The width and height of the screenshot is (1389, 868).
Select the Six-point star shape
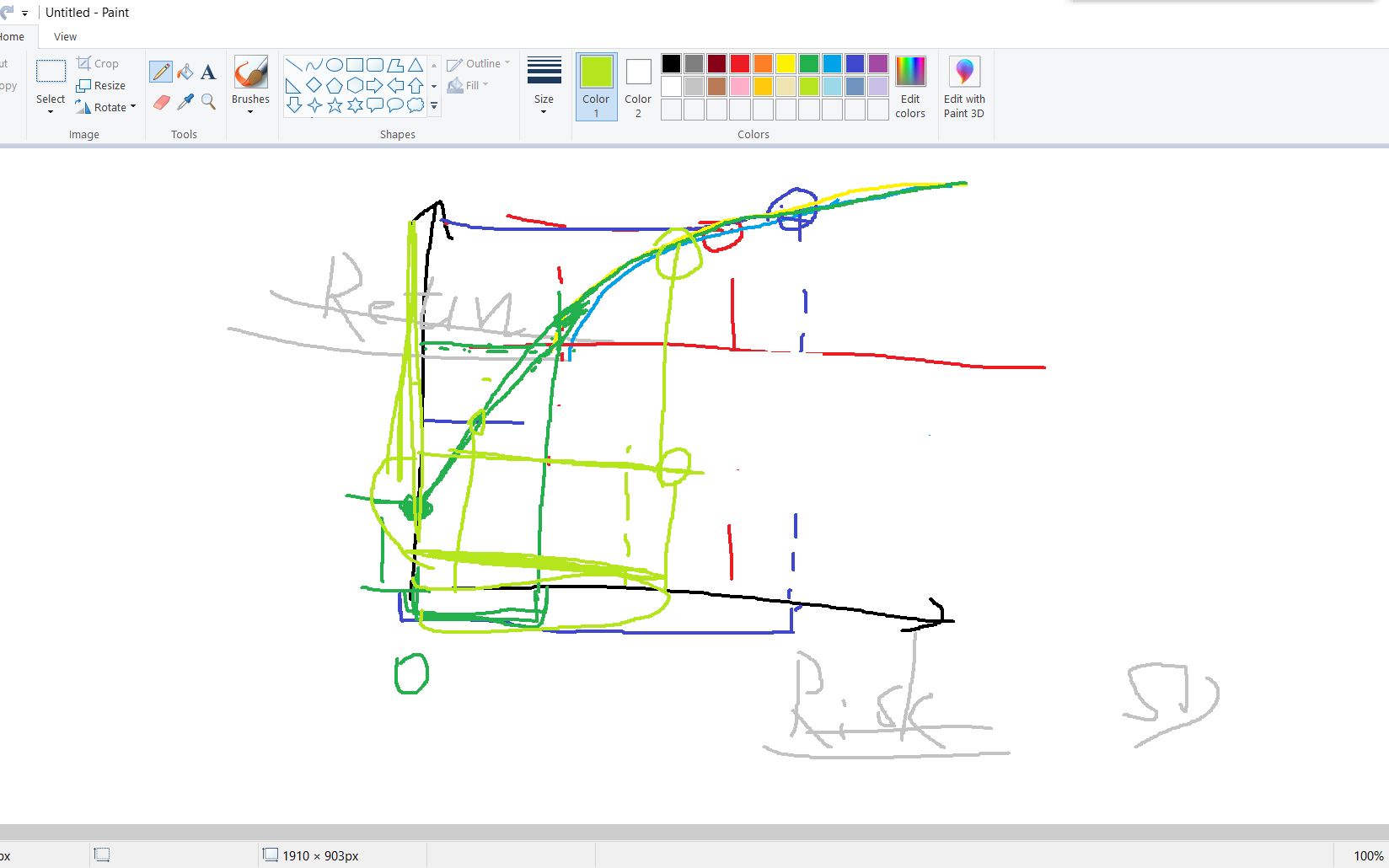coord(355,105)
